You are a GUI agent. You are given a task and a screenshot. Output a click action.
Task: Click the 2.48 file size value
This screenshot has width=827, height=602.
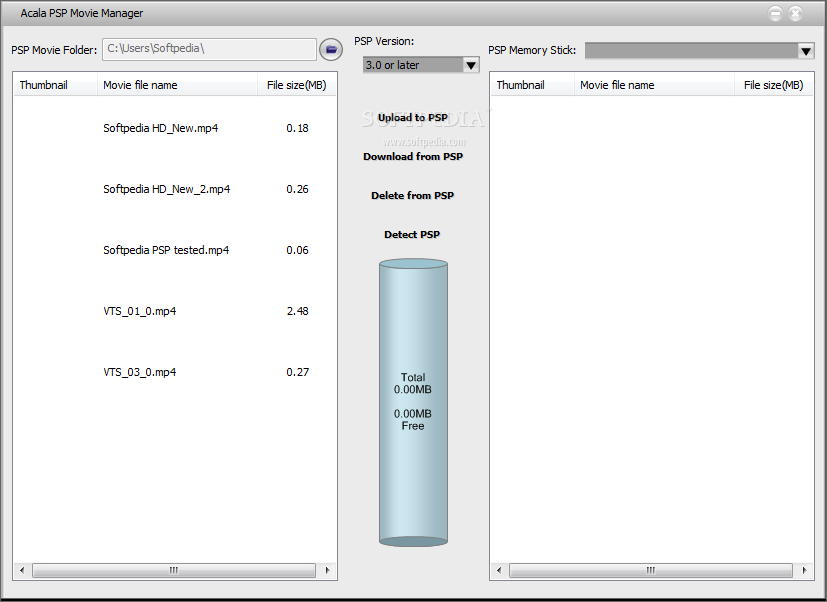297,311
